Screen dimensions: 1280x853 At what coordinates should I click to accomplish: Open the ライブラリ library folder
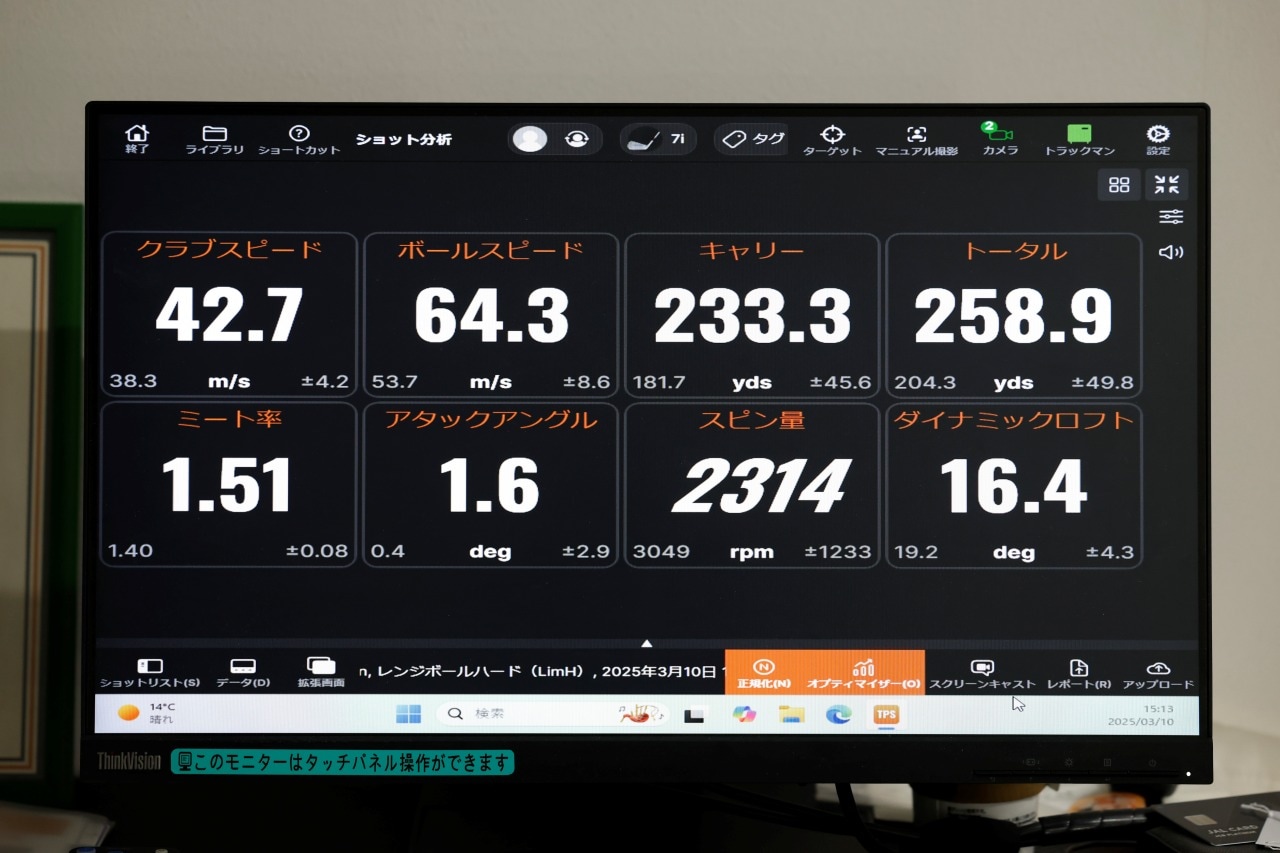(214, 139)
